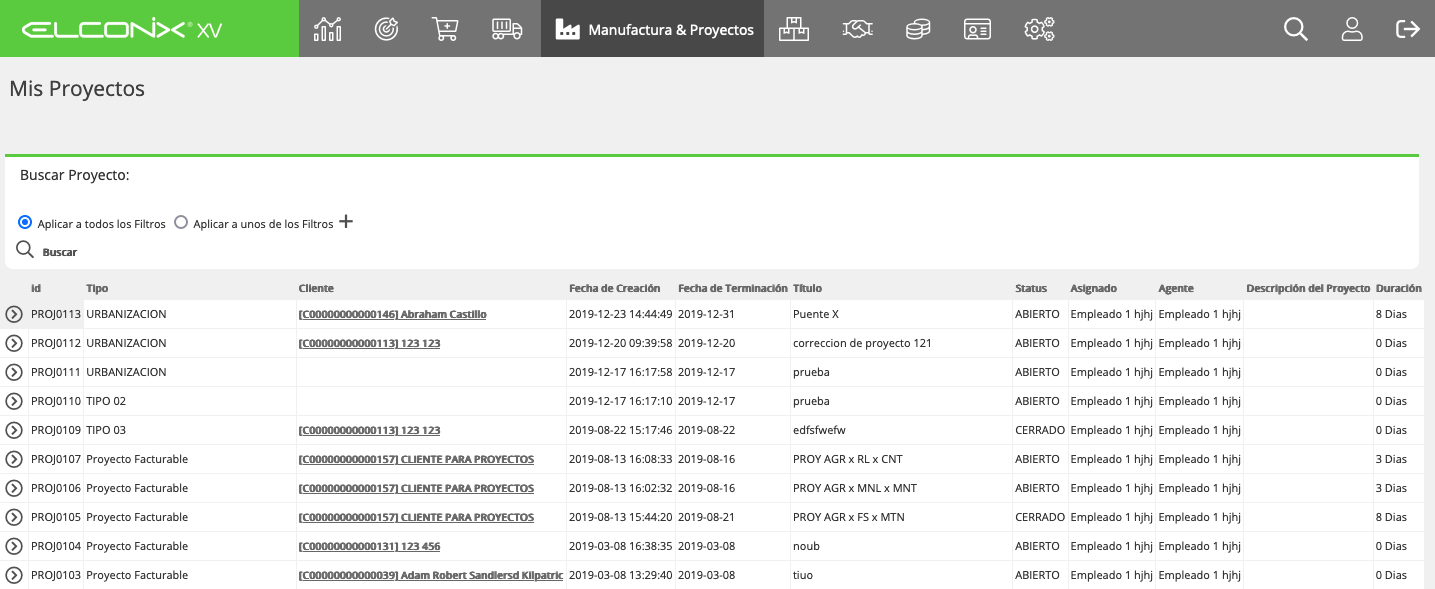This screenshot has width=1435, height=589.
Task: Open client link '123 123' in PROJ0112 row
Action: pyautogui.click(x=370, y=343)
